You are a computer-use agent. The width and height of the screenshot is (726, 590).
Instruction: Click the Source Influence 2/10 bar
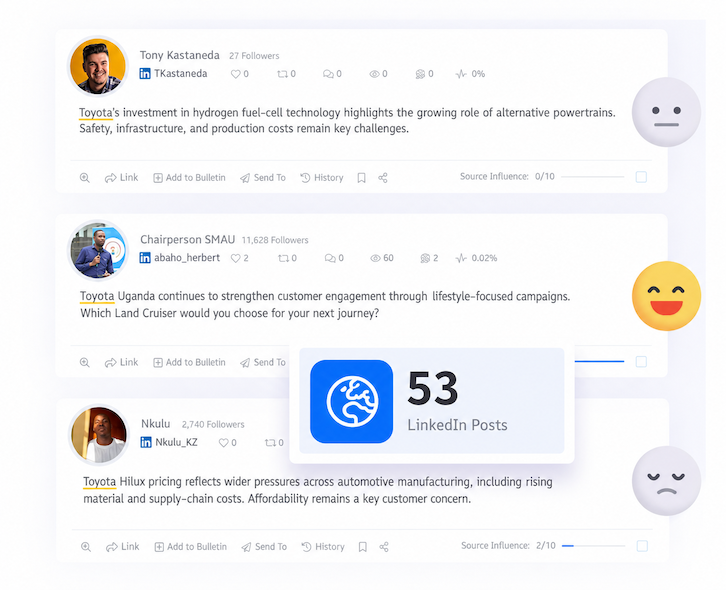click(594, 546)
